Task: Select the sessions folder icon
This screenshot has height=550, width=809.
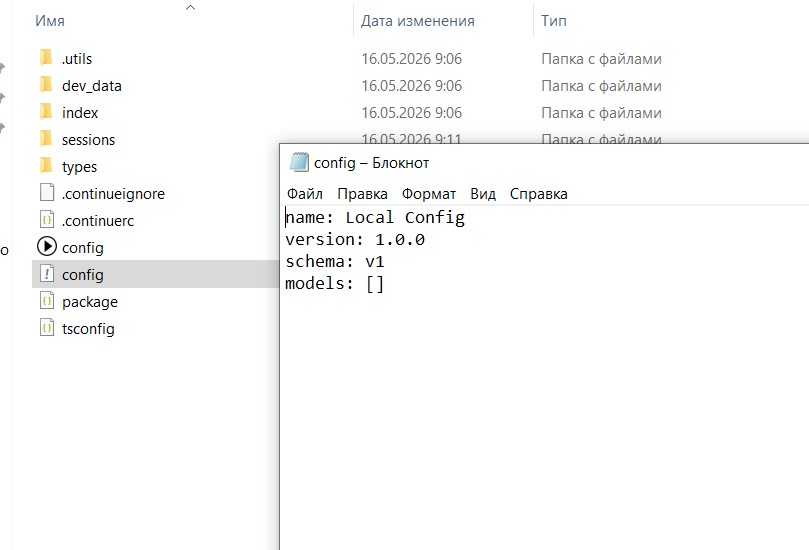Action: 46,138
